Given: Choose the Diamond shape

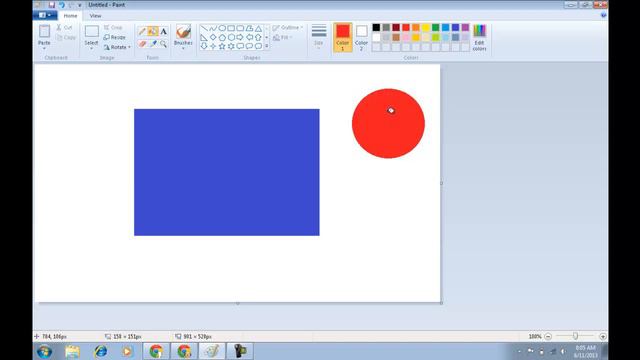Looking at the screenshot, I should (213, 37).
